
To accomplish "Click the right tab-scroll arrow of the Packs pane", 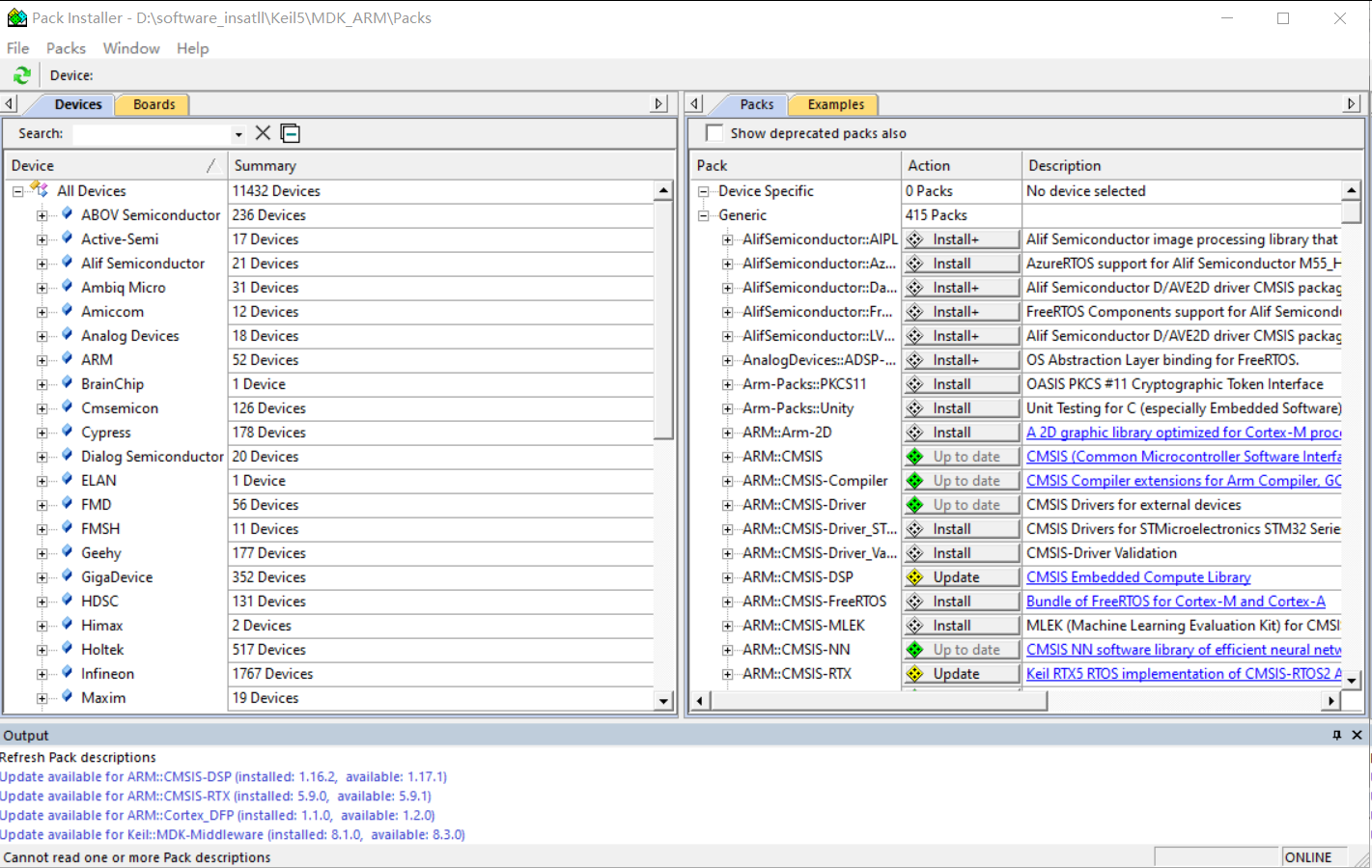I will (x=1352, y=104).
